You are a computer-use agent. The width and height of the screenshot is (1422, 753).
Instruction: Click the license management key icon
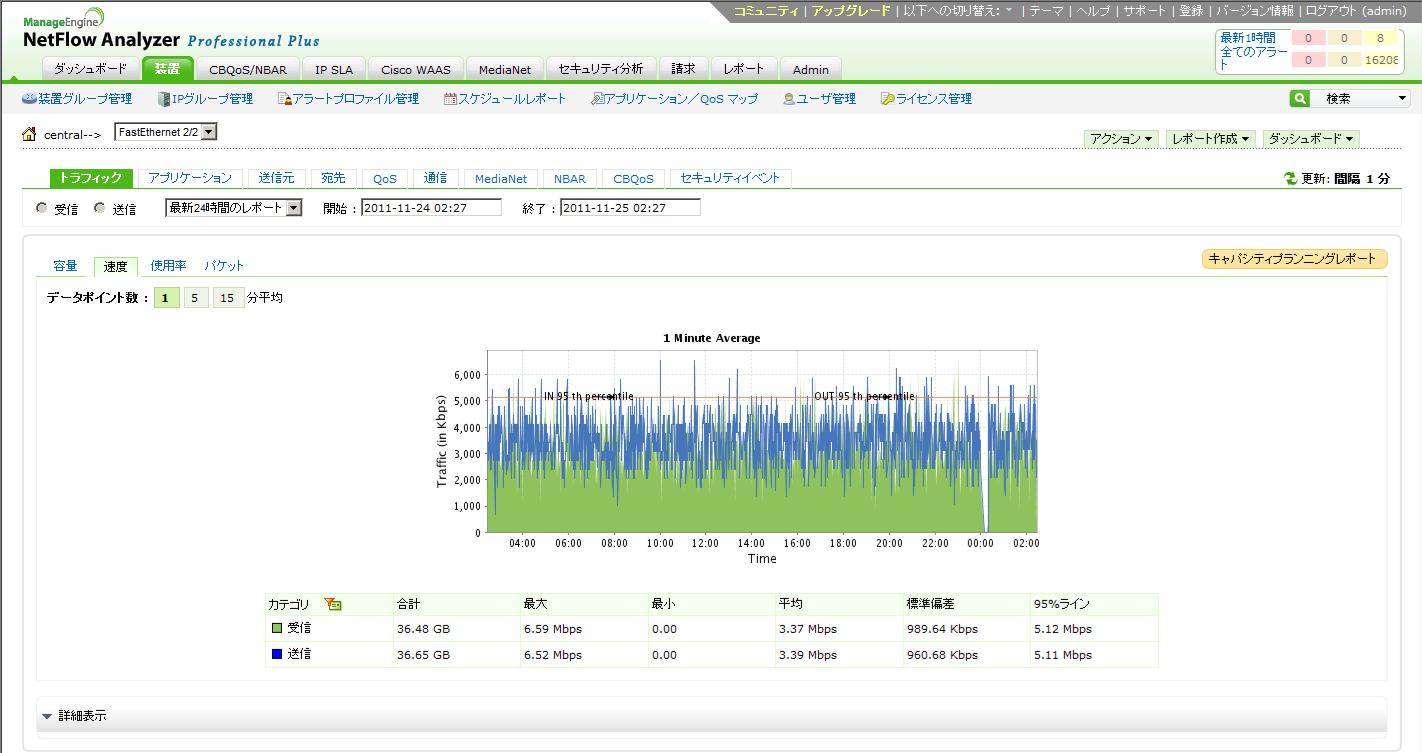click(887, 99)
